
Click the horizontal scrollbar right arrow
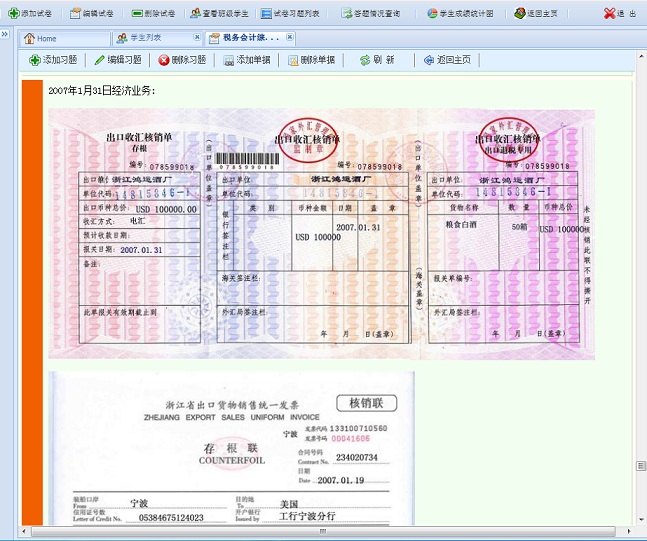629,531
